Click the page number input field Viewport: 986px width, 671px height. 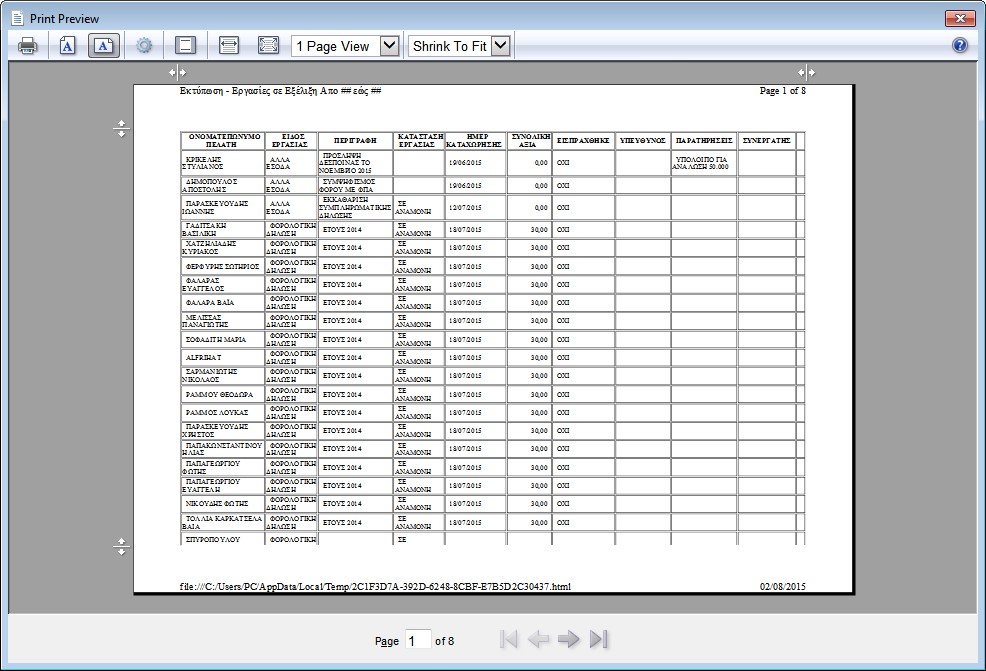[x=418, y=640]
